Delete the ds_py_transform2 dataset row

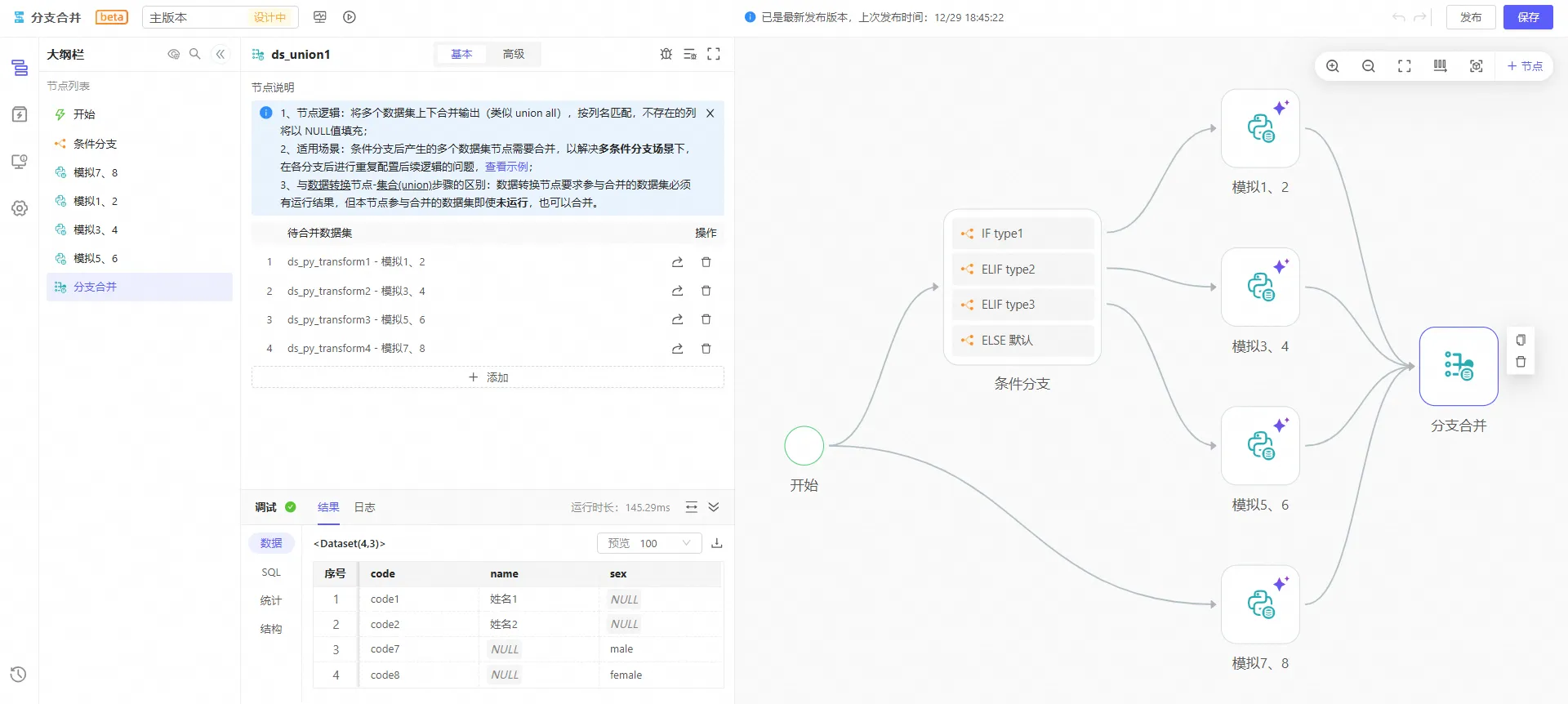pyautogui.click(x=706, y=291)
